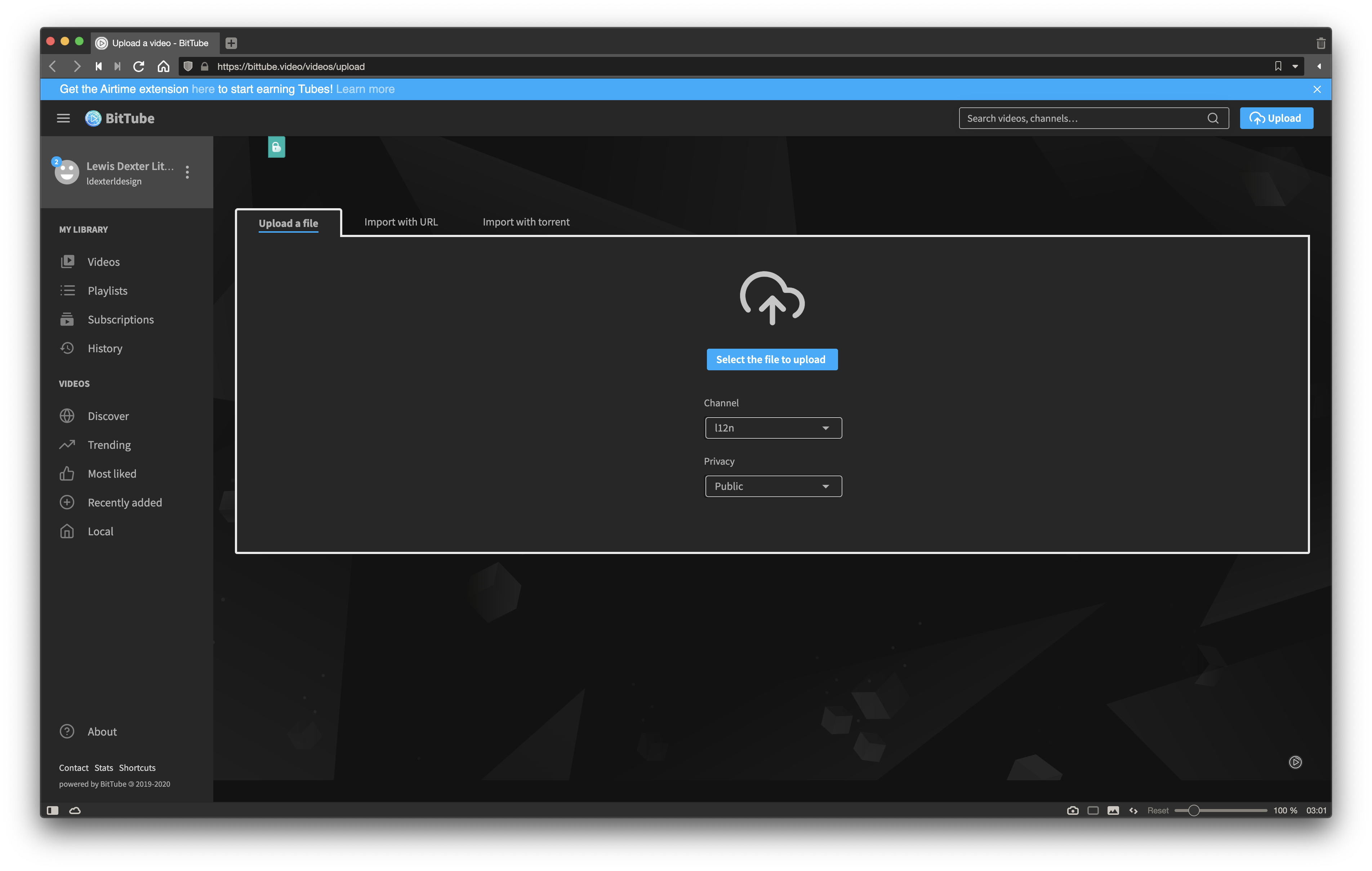Open the hamburger navigation menu

point(63,118)
